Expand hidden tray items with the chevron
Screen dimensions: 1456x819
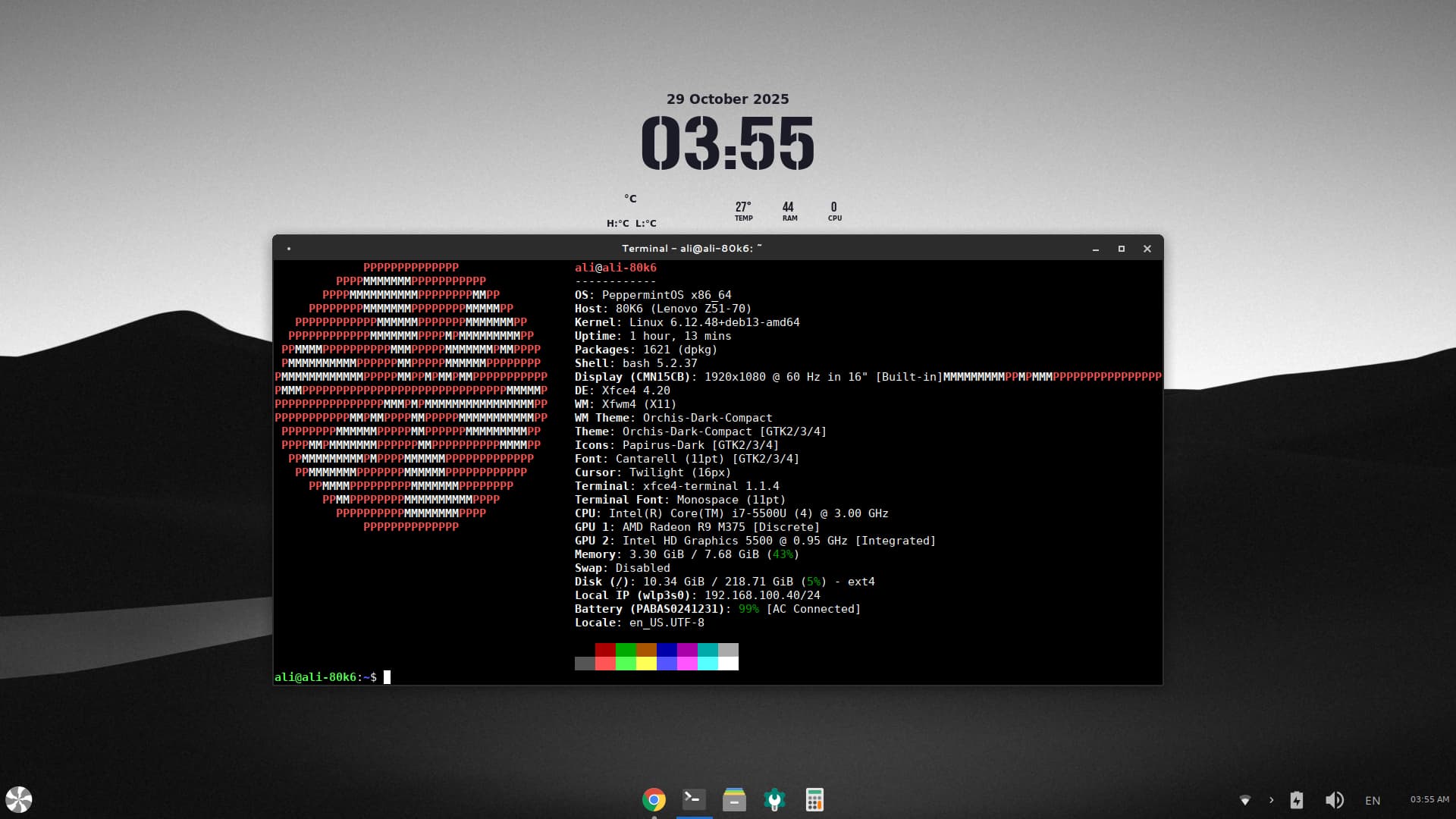tap(1272, 800)
